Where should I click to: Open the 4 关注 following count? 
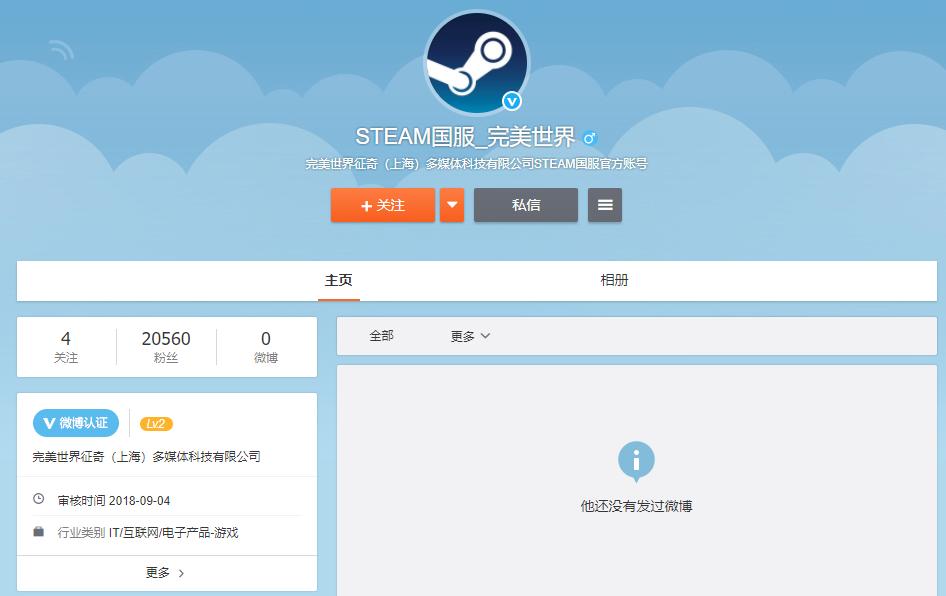point(66,347)
